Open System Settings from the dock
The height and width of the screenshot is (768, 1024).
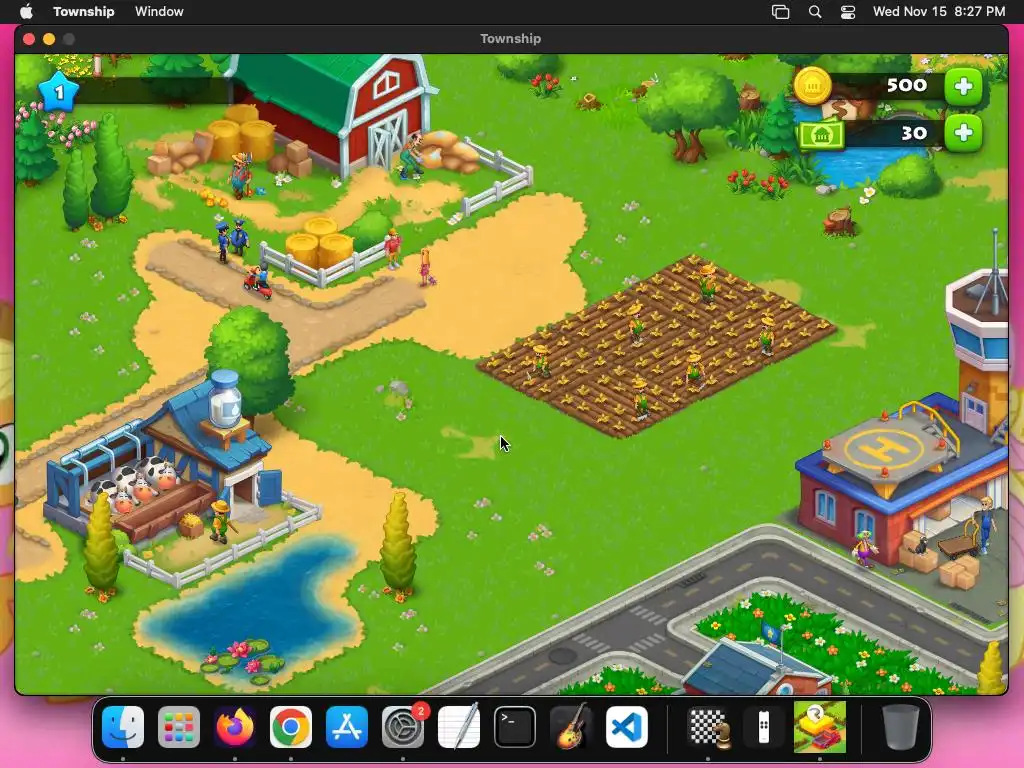tap(403, 726)
